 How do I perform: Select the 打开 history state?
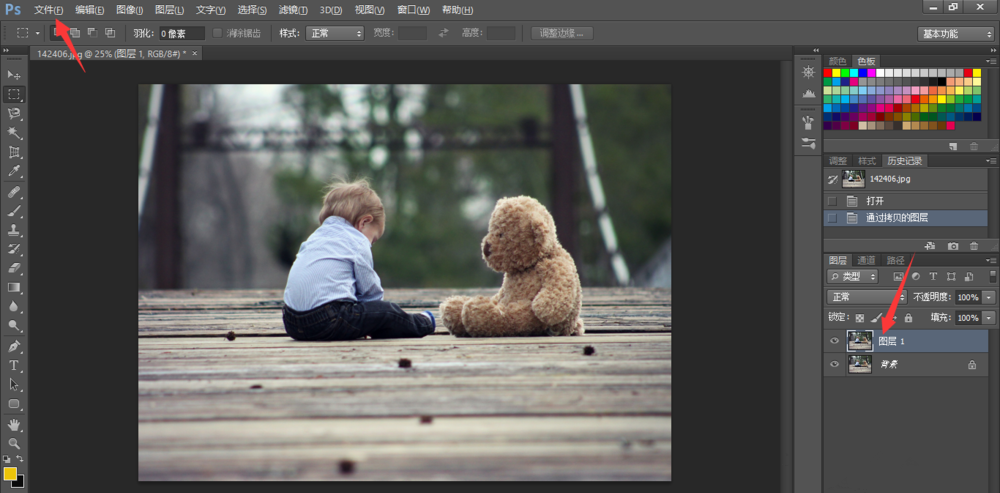click(875, 200)
